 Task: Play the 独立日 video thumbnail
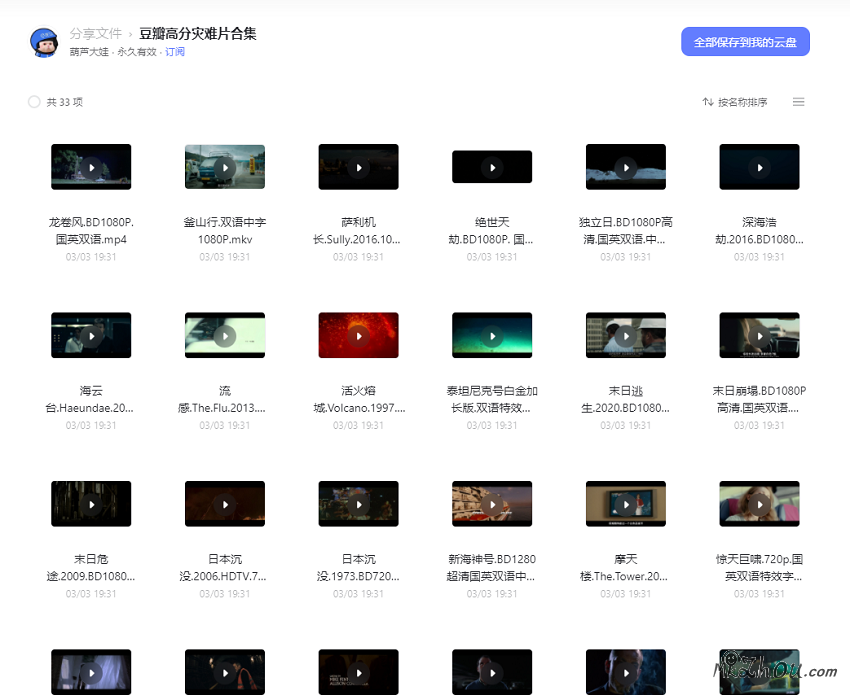(x=626, y=167)
